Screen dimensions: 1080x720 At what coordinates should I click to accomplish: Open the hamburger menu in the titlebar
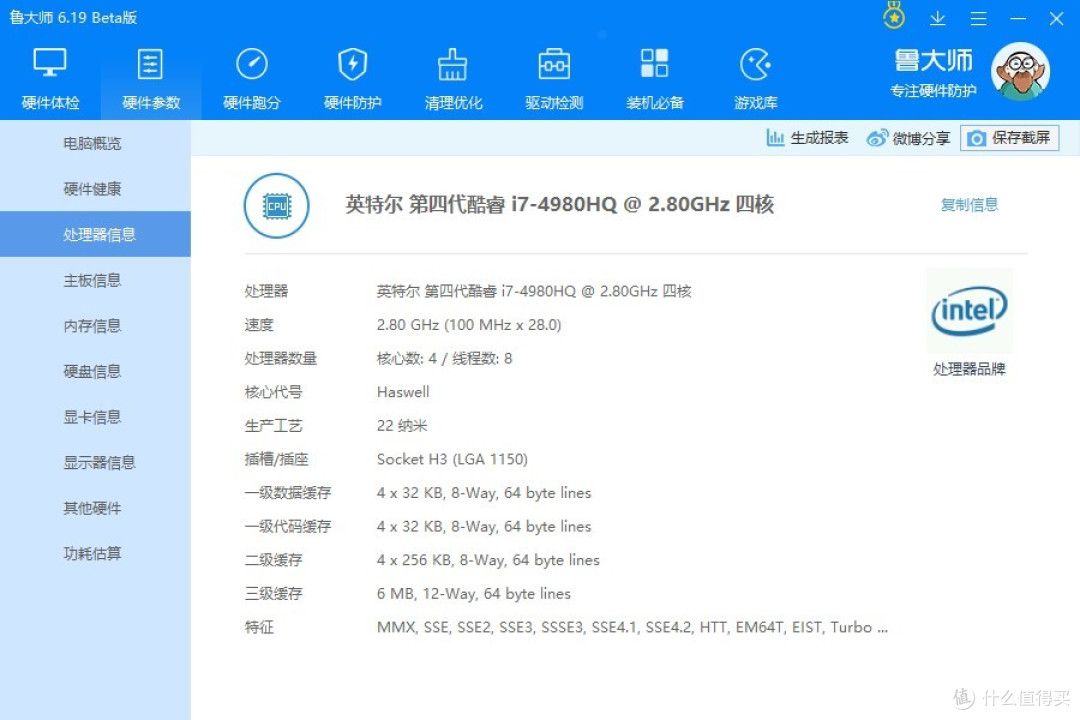point(977,18)
